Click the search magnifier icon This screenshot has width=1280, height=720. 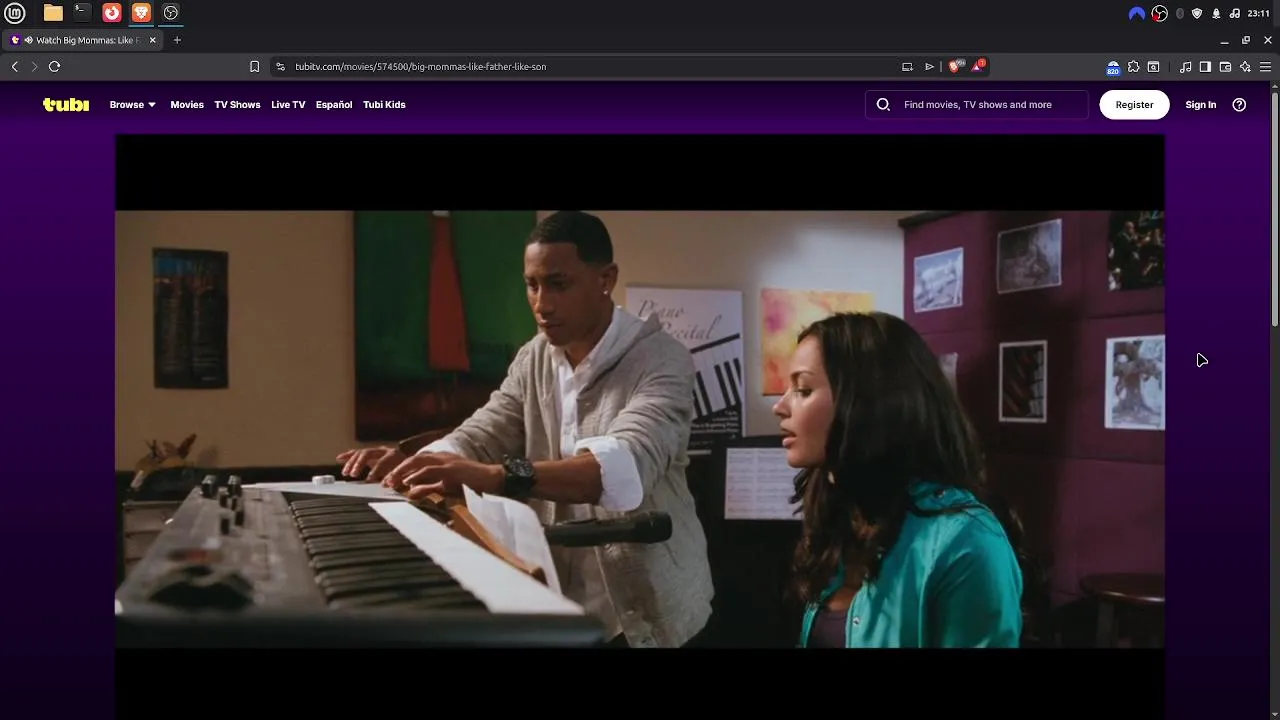click(883, 104)
